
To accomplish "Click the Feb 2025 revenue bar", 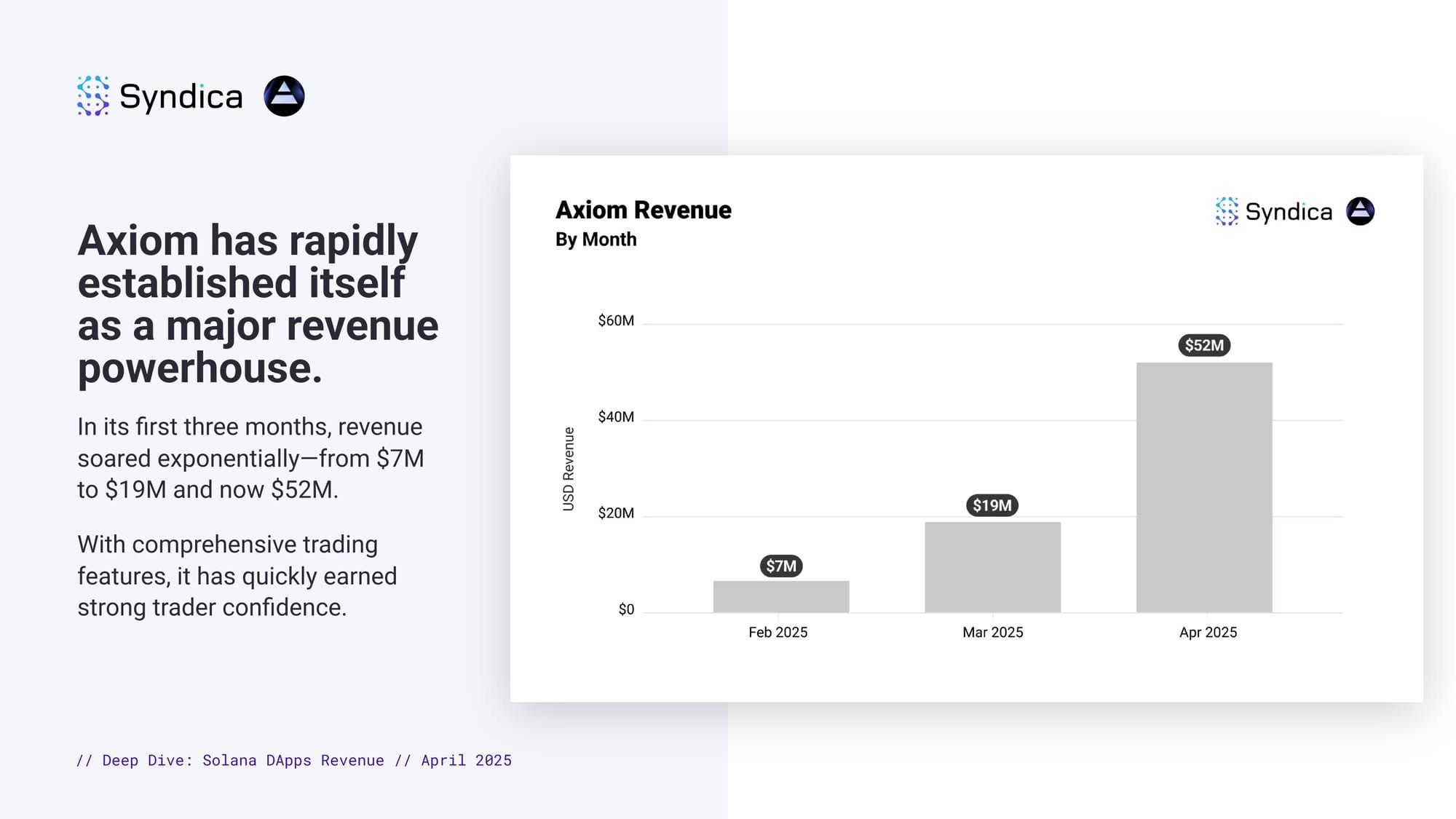I will [781, 596].
